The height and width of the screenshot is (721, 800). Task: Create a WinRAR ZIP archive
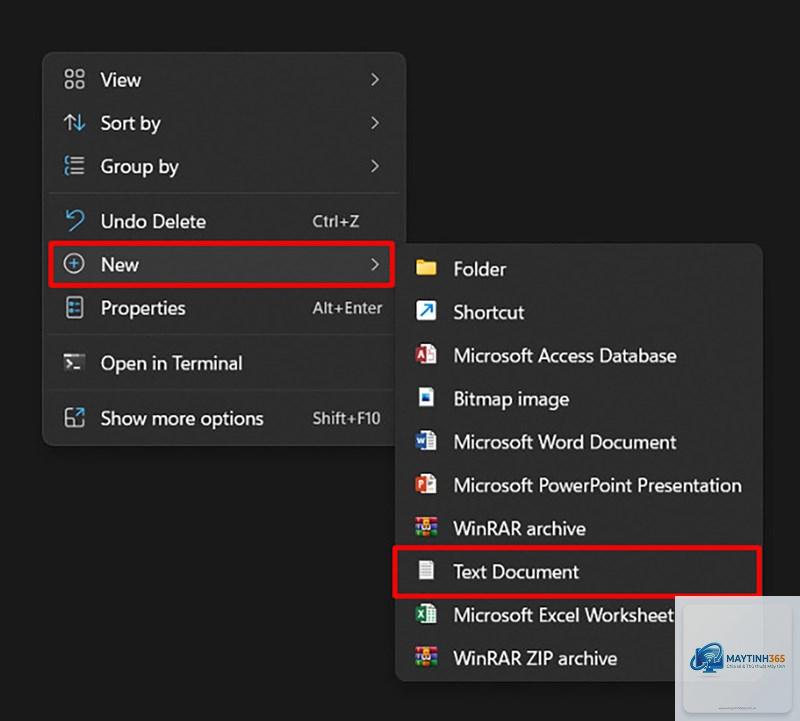tap(538, 658)
